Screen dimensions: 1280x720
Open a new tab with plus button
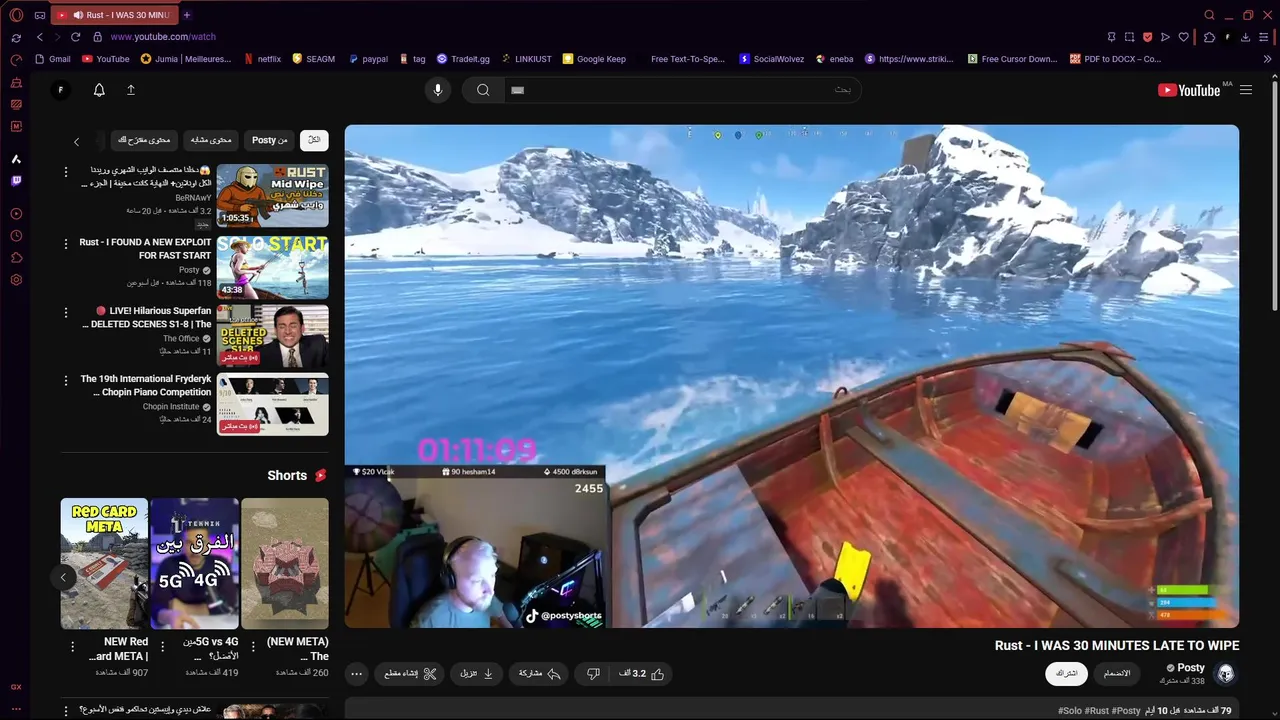click(x=186, y=15)
